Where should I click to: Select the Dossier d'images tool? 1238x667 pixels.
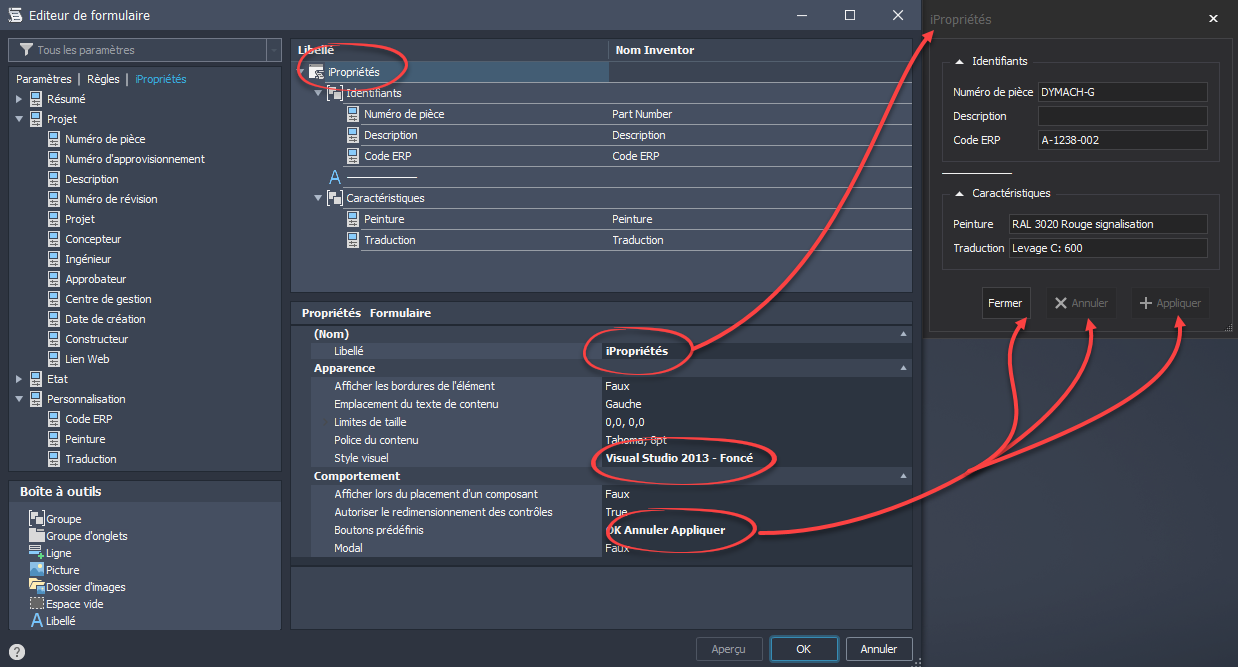point(85,587)
